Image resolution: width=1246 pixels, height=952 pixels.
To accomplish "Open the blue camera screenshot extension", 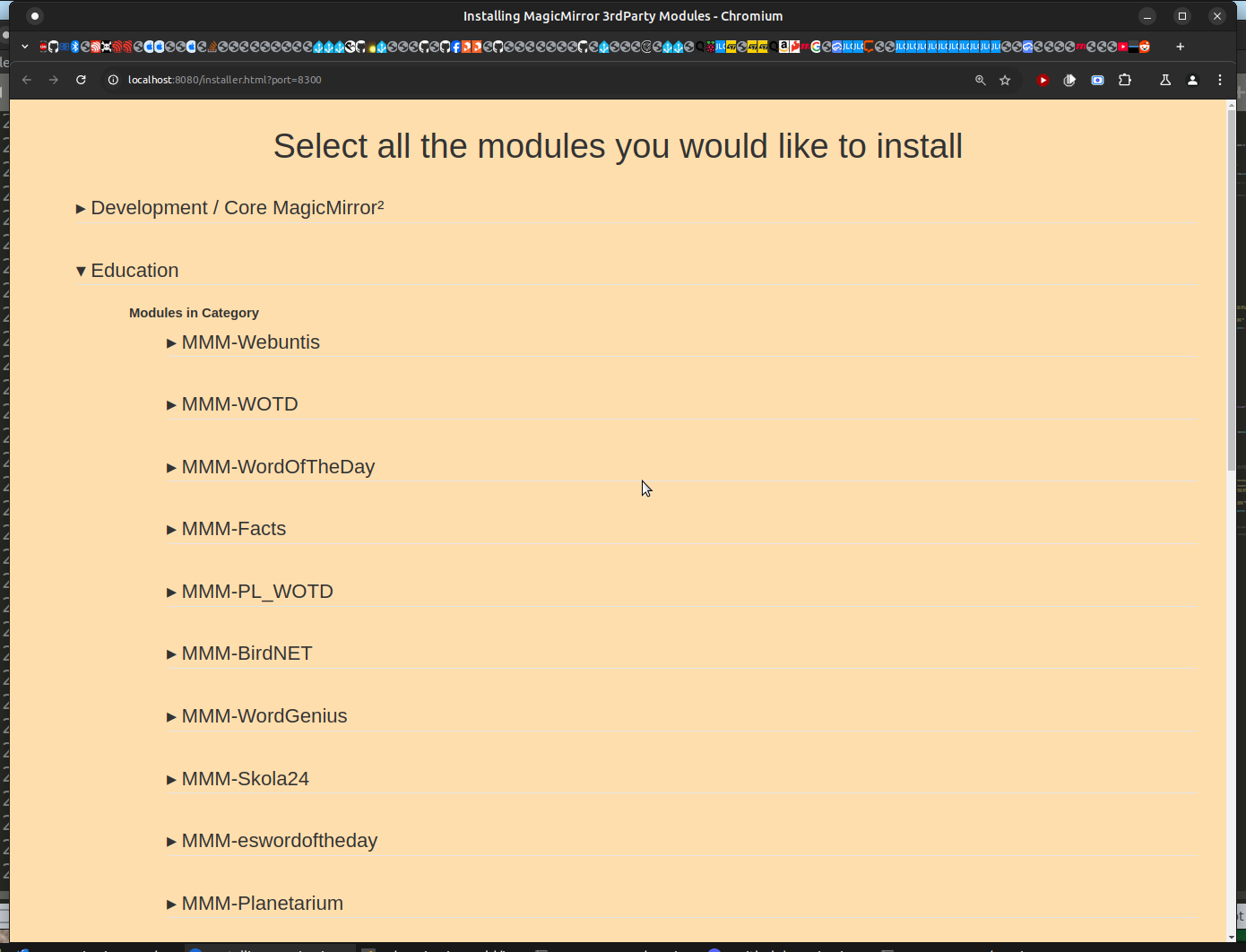I will pyautogui.click(x=1097, y=80).
